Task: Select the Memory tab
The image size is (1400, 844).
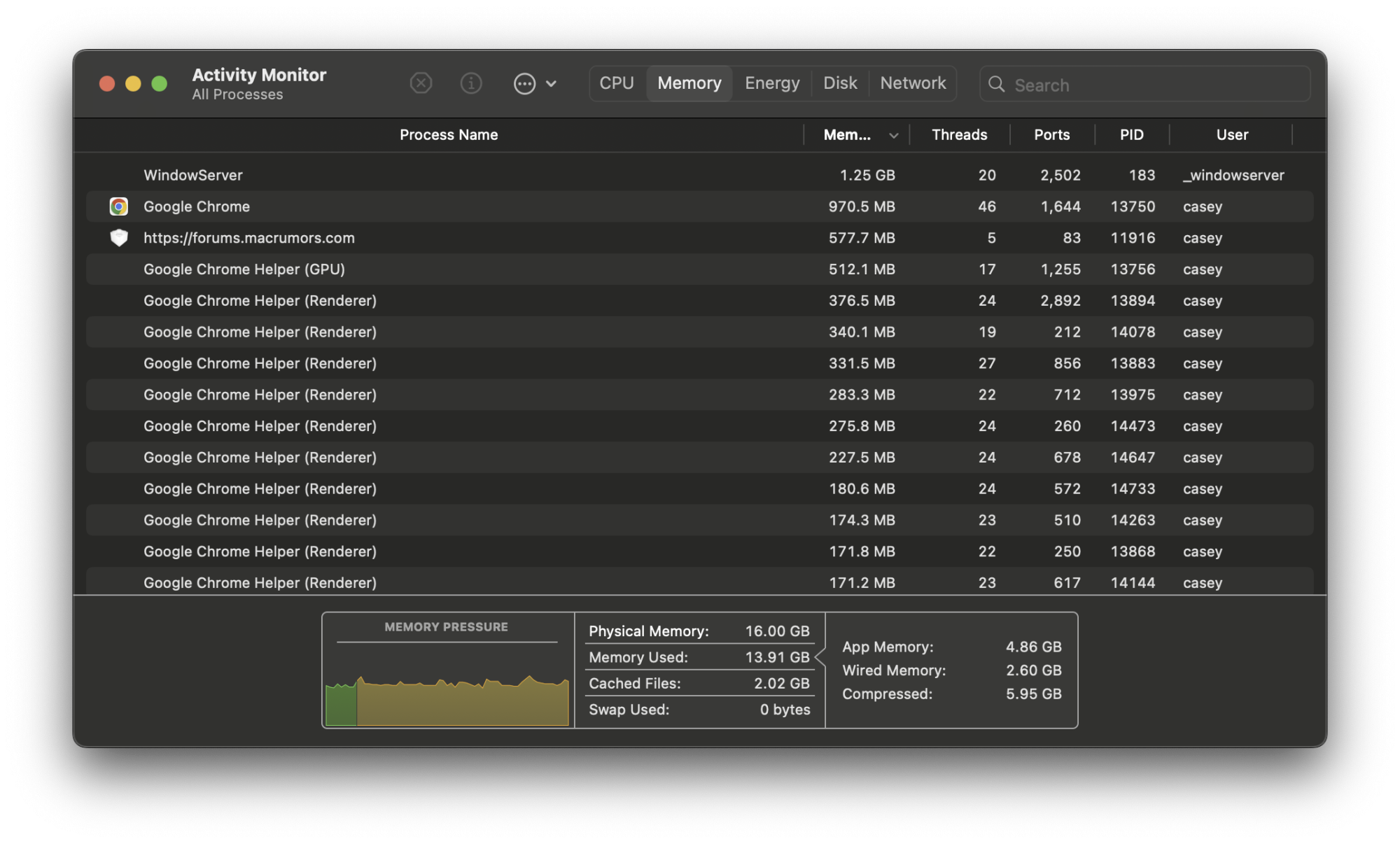Action: pos(689,83)
